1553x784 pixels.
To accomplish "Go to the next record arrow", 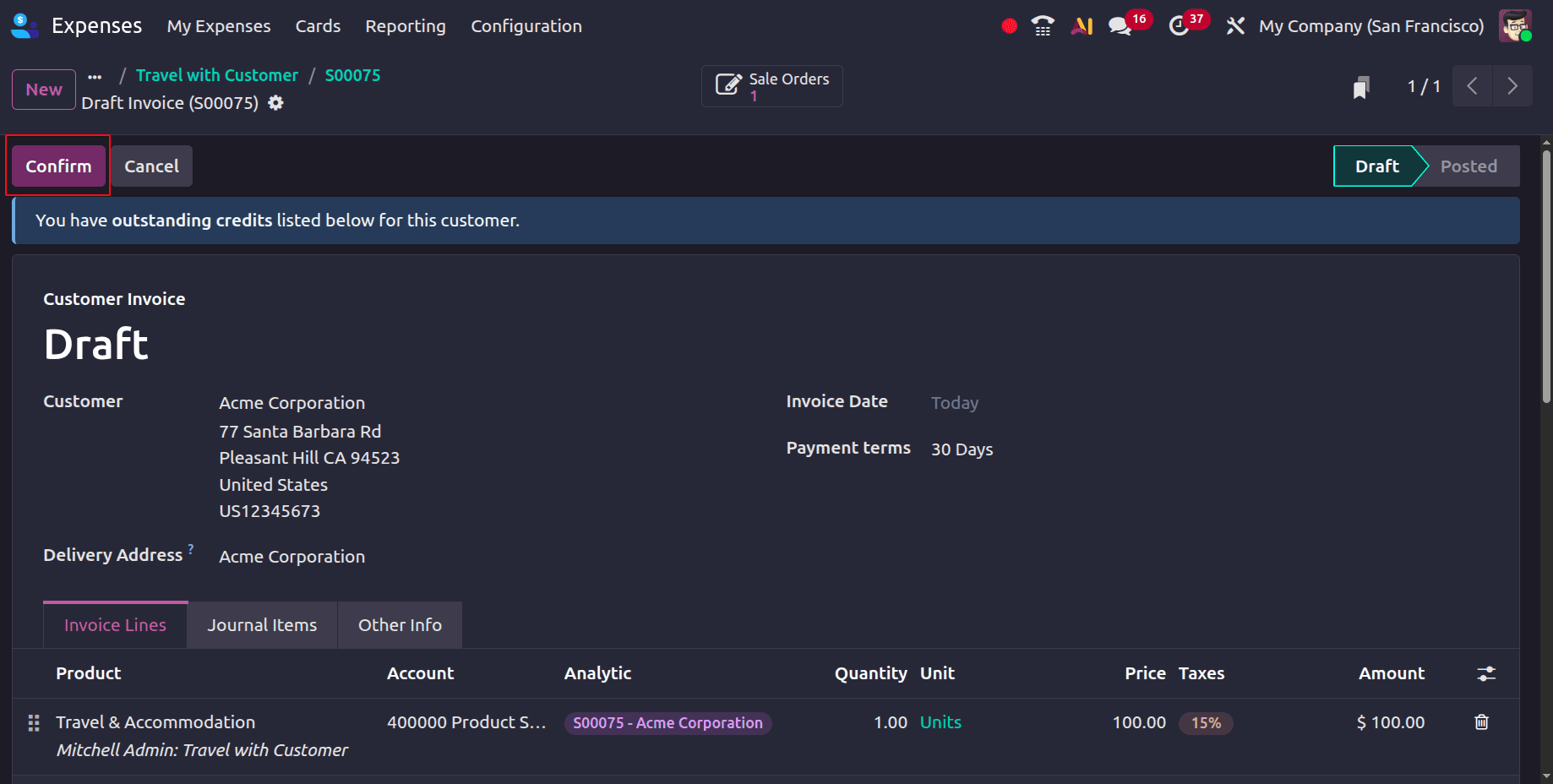I will coord(1512,86).
